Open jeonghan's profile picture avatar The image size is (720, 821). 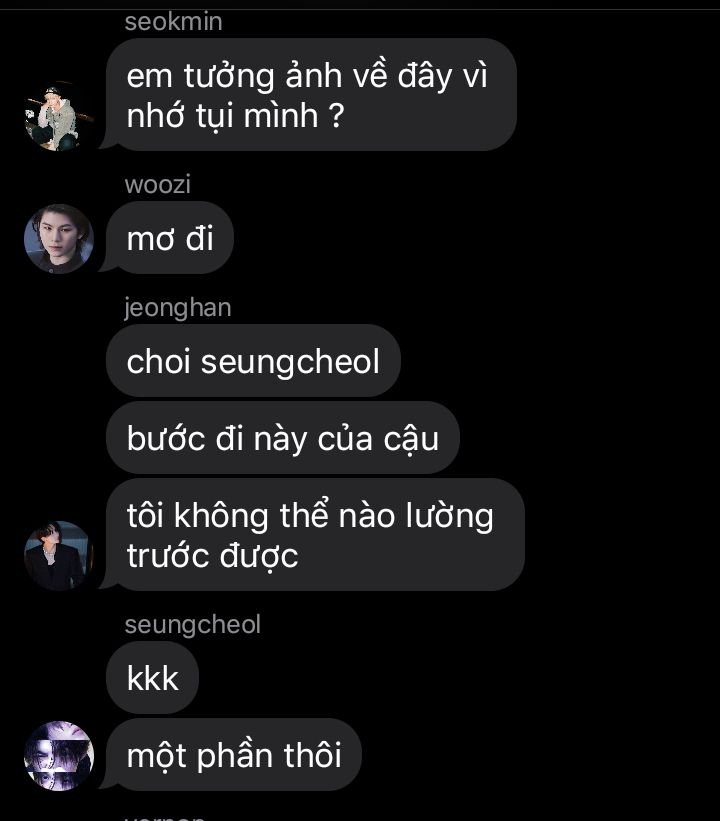tap(59, 556)
